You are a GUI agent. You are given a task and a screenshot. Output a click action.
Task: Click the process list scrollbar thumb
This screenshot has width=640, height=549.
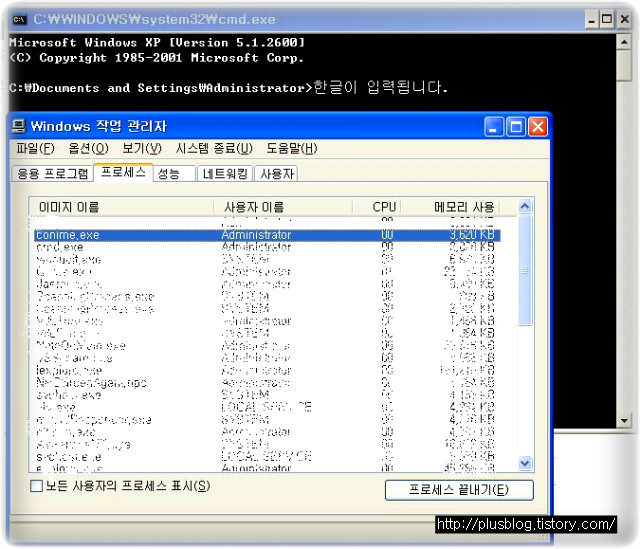[525, 270]
